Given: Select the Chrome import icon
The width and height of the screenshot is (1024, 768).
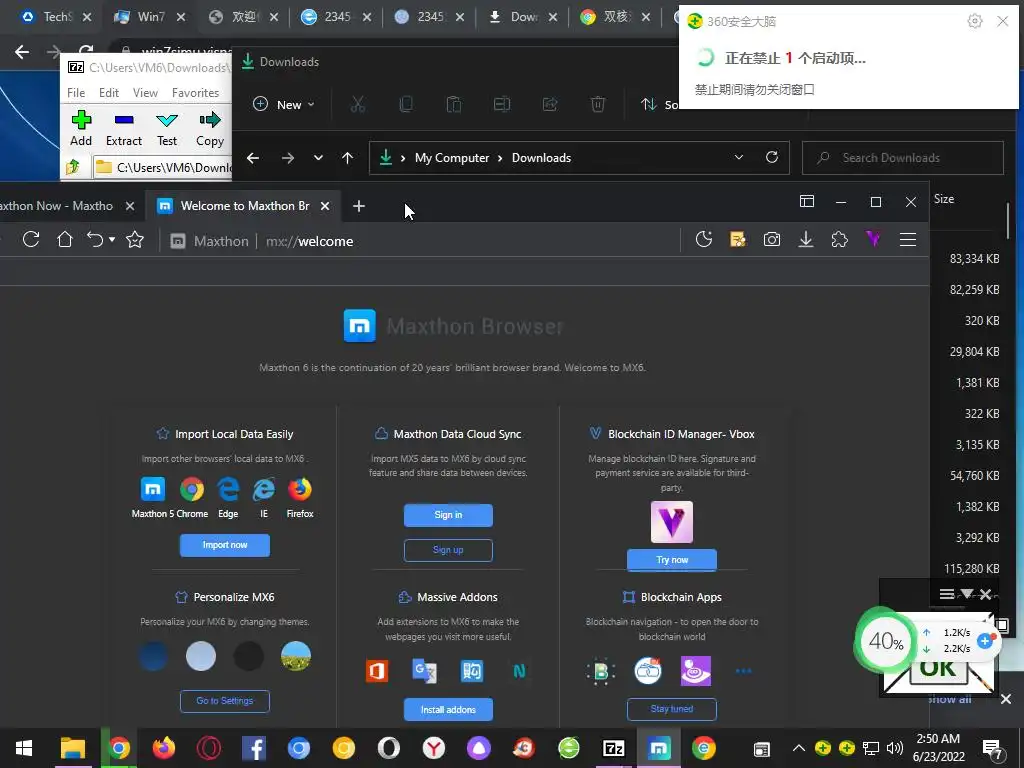Looking at the screenshot, I should (x=192, y=488).
